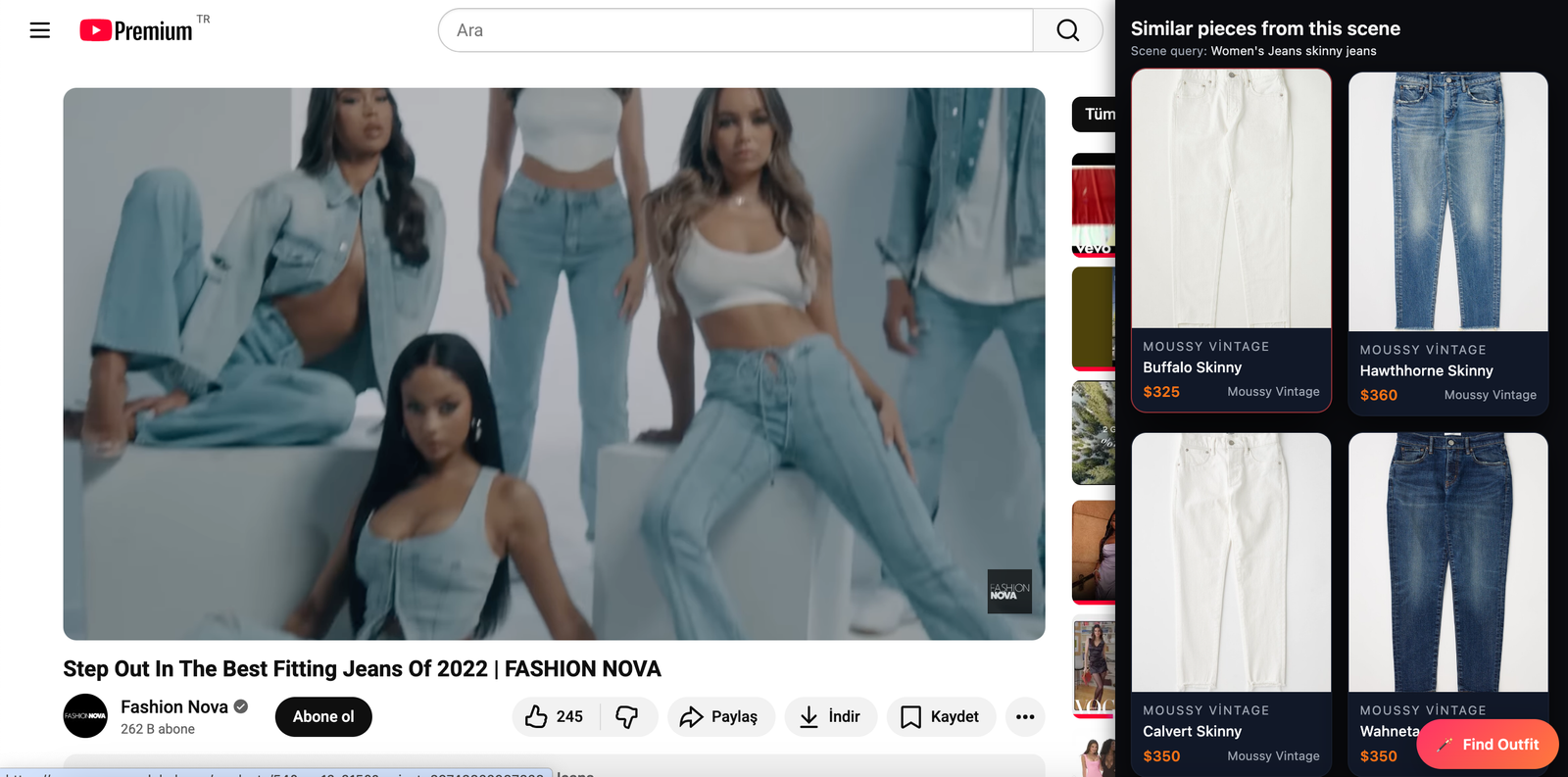Open the olive-colored recommended video thumbnail
Viewport: 1568px width, 777px height.
1094,318
